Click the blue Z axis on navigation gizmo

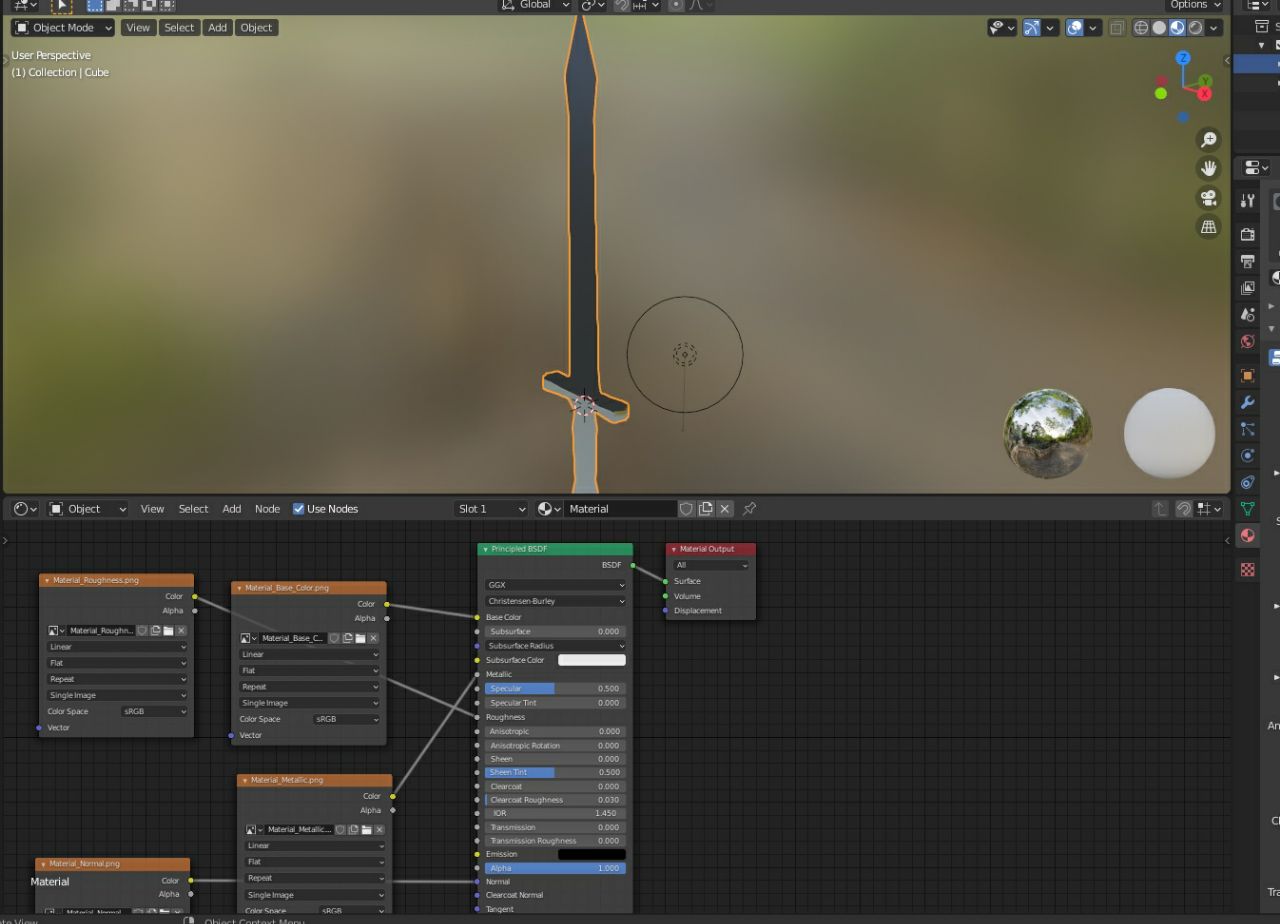(x=1183, y=58)
